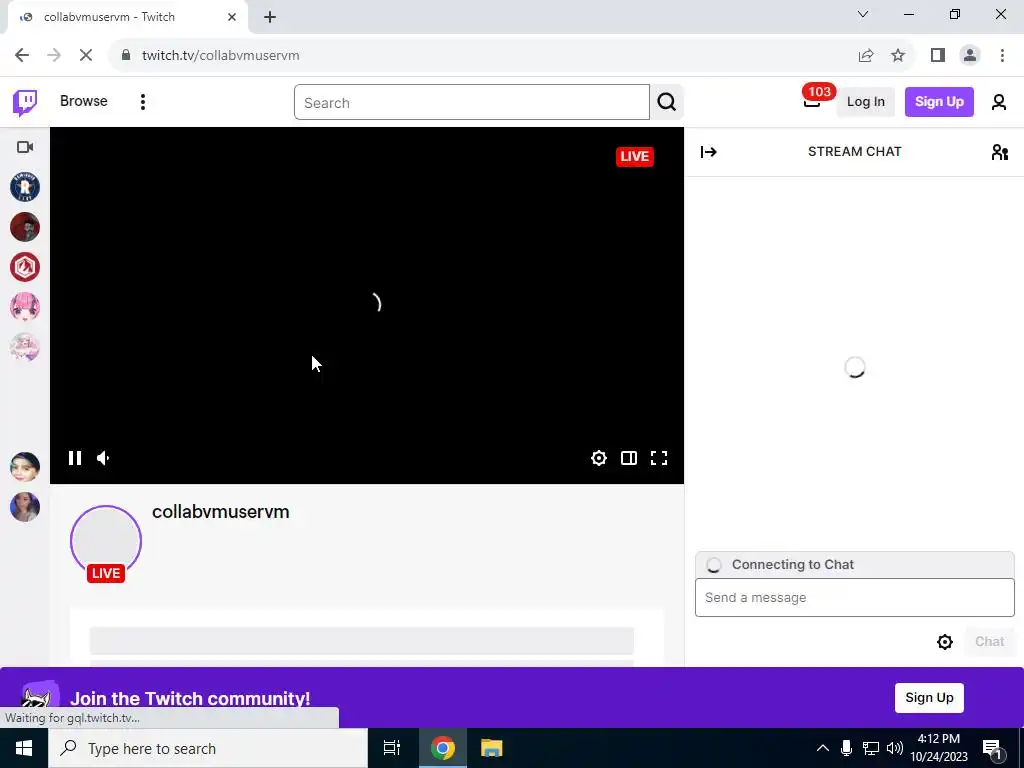Screen dimensions: 1024x768
Task: Stop loading the page with the X button
Action: 86,56
